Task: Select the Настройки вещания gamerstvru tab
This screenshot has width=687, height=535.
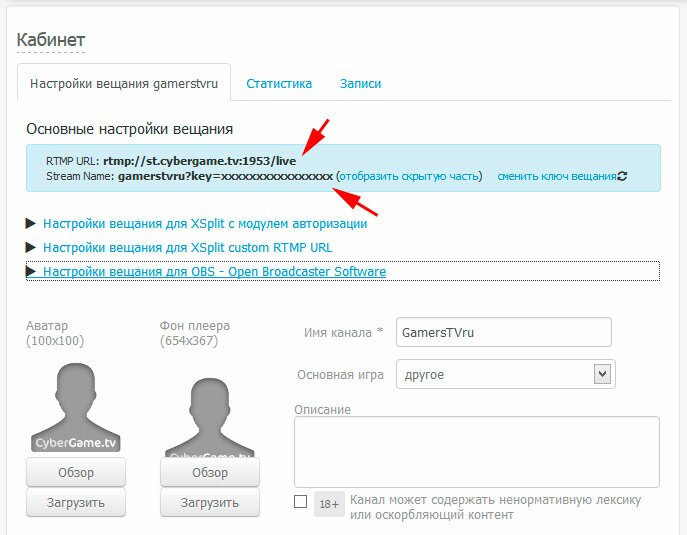Action: pos(124,83)
